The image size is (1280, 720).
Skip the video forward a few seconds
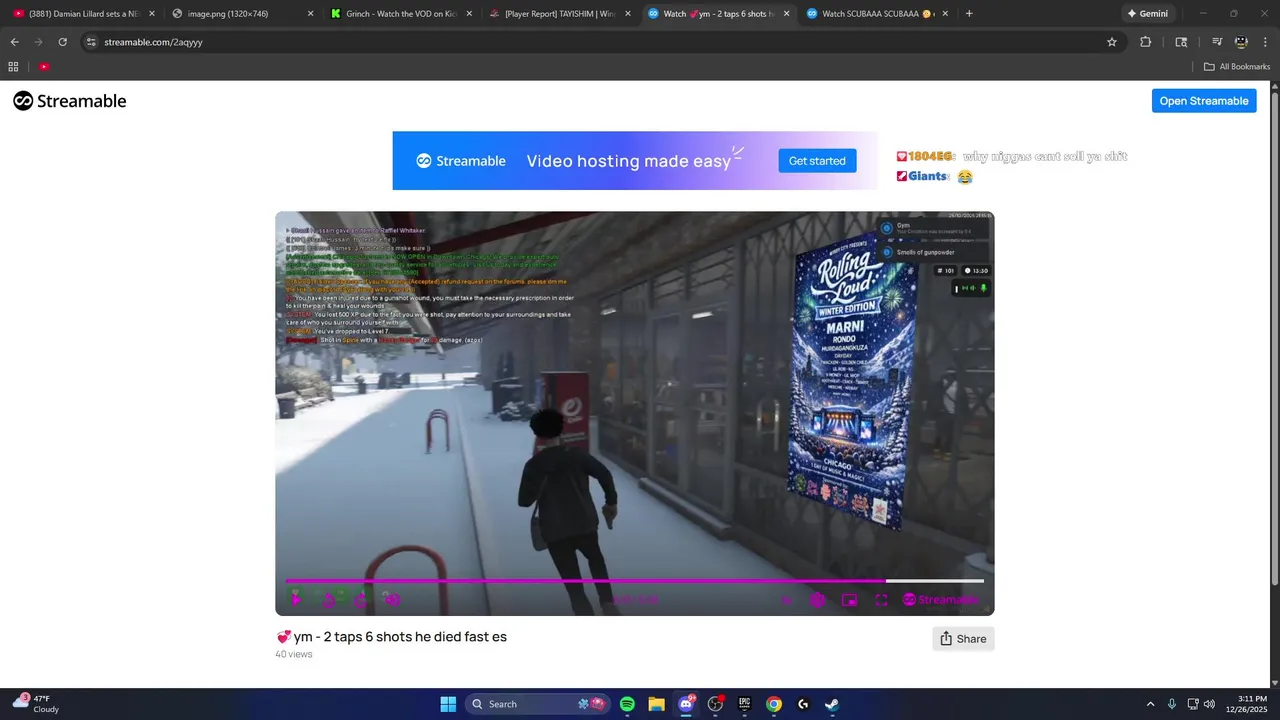click(360, 600)
